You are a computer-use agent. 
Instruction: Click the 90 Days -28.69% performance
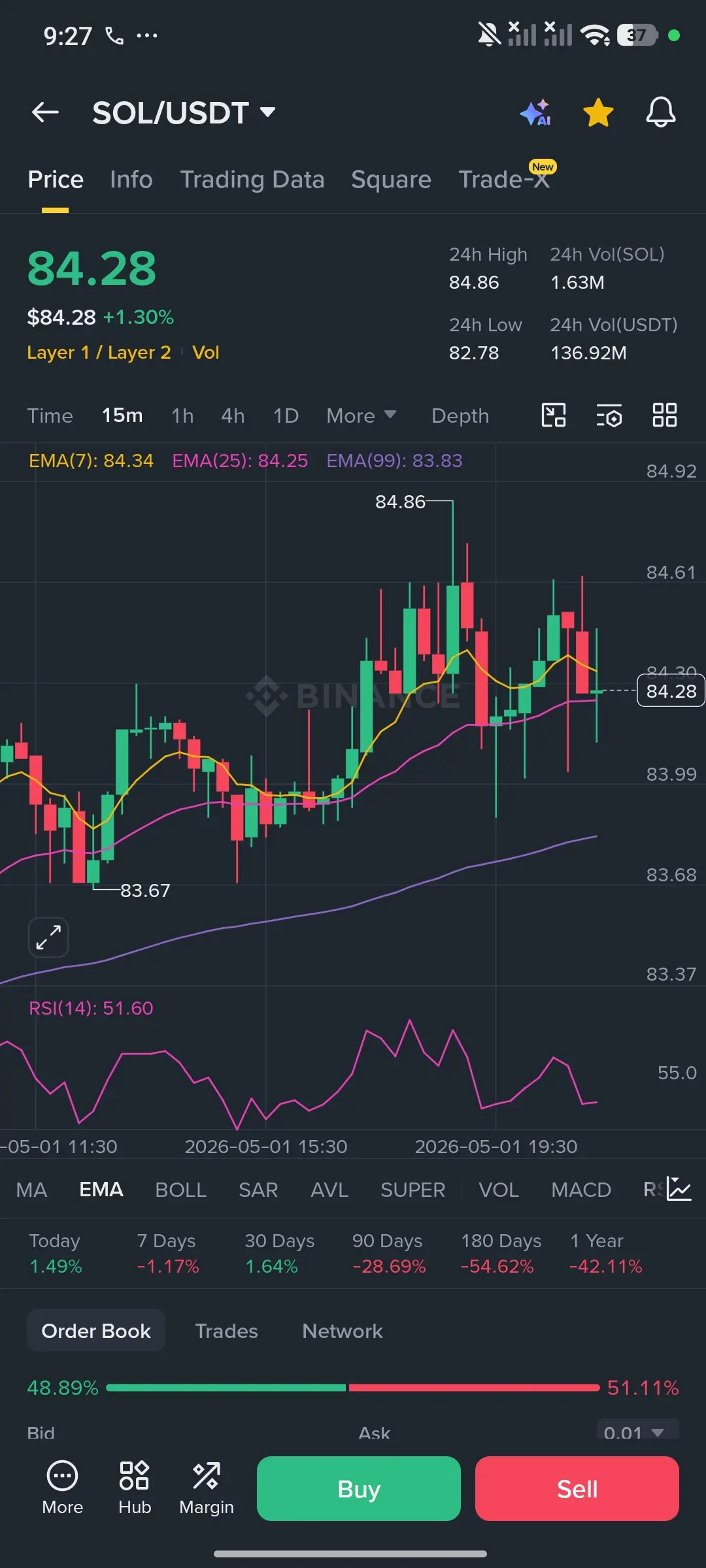[x=388, y=1254]
